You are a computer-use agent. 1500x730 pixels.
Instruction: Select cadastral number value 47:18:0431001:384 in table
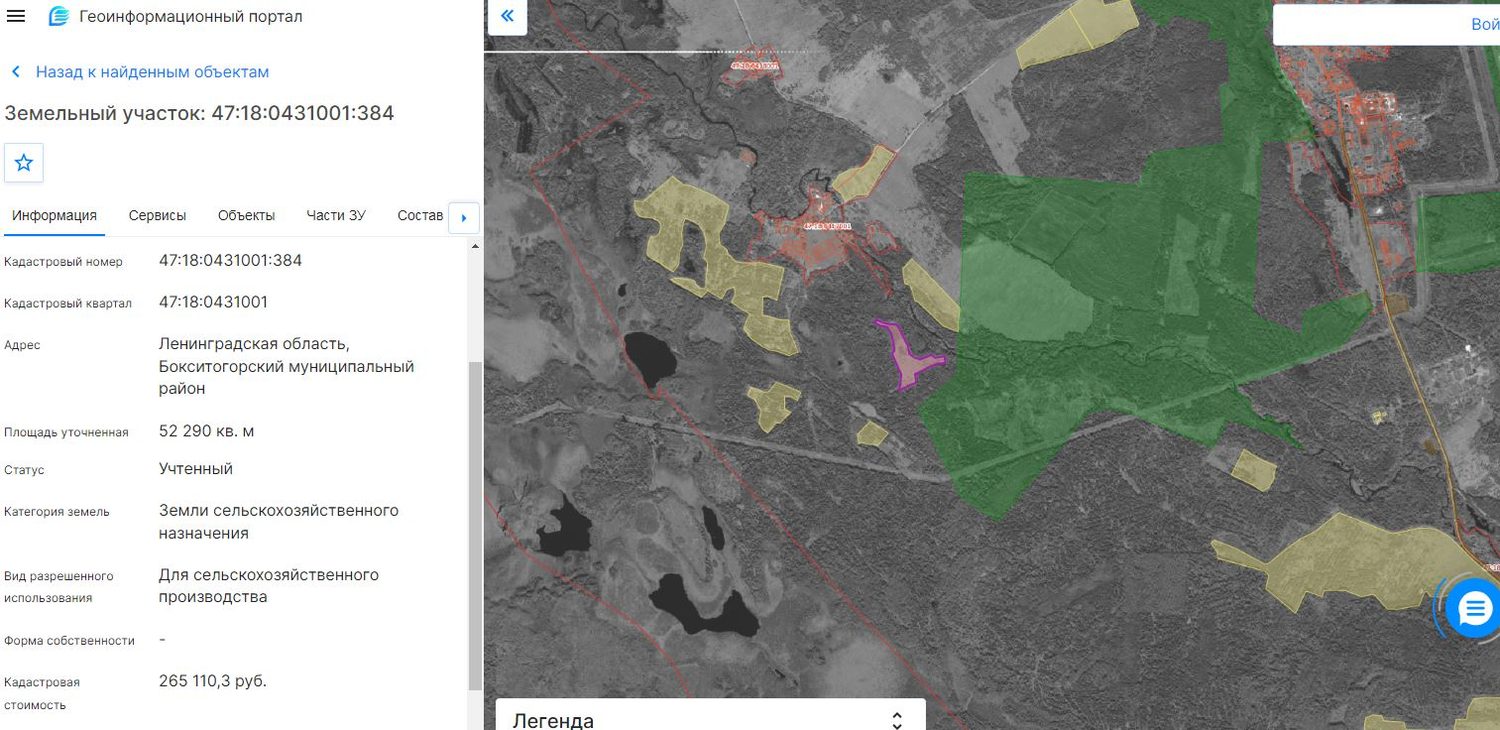point(230,261)
